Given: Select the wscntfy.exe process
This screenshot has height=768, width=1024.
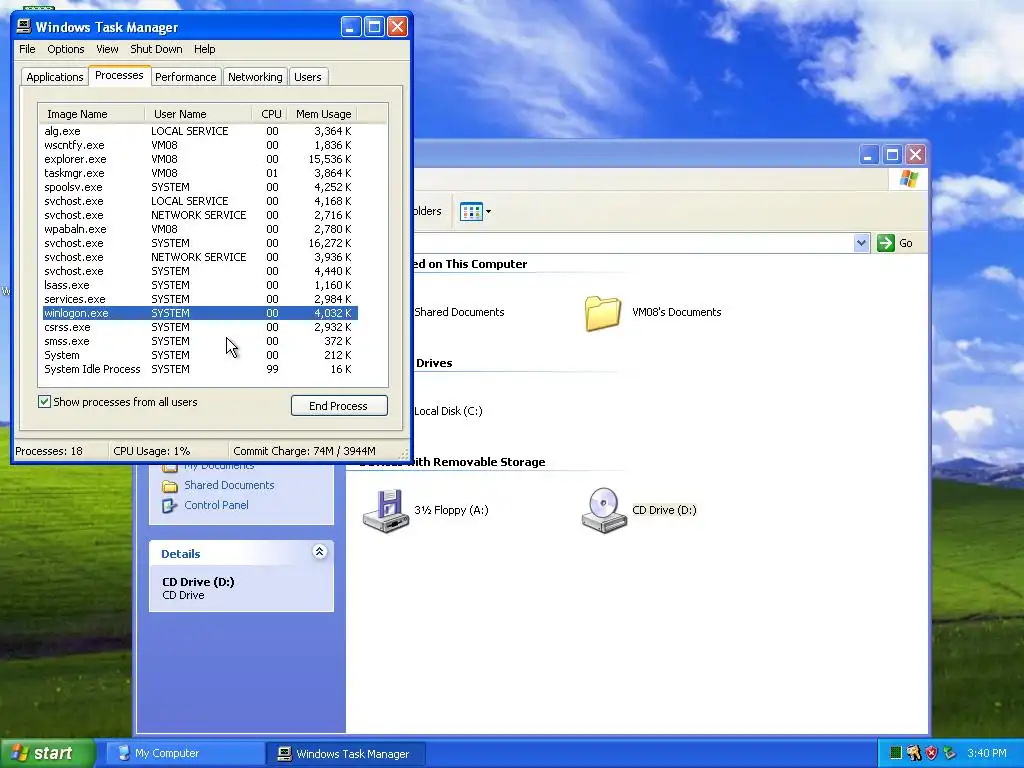Looking at the screenshot, I should click(200, 145).
